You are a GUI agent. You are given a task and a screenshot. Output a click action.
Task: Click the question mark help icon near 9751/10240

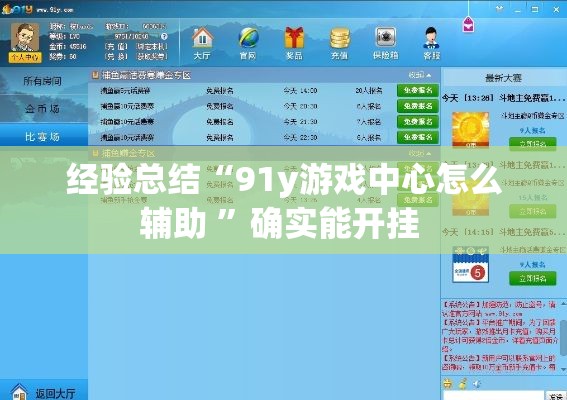pos(164,37)
